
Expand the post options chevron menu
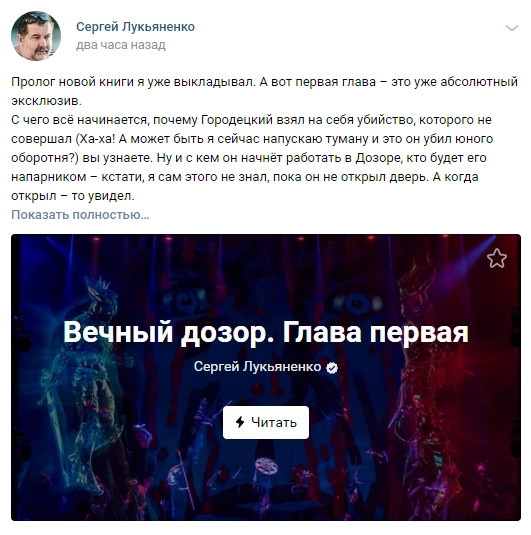512,28
